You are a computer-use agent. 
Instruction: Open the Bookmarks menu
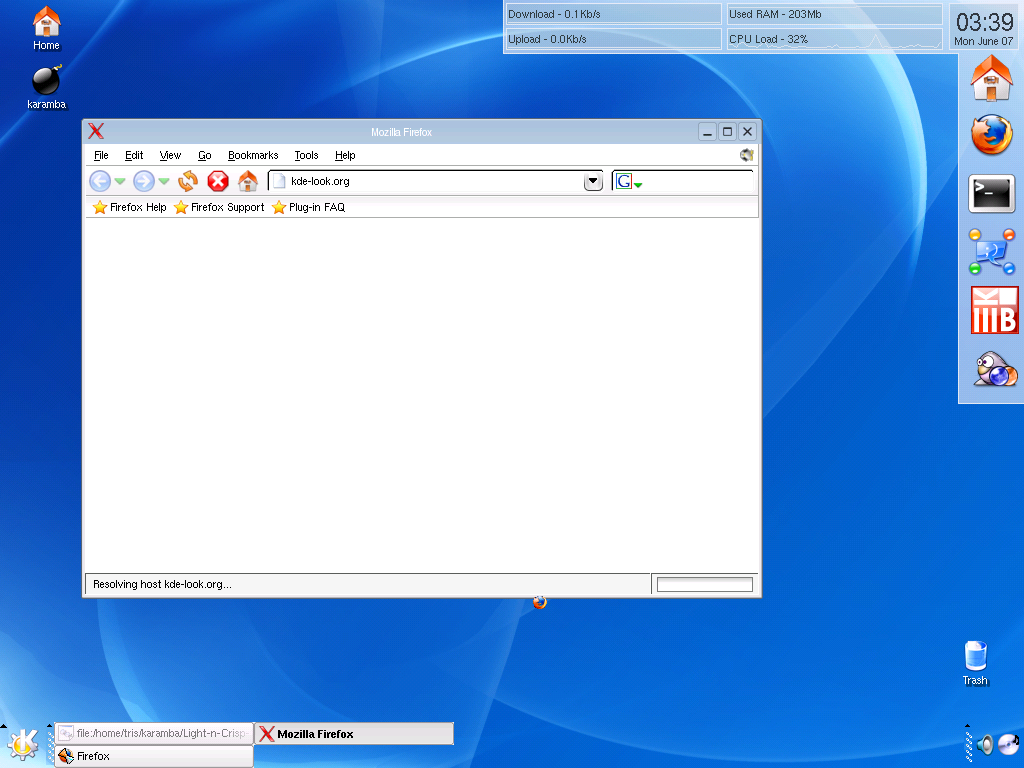(253, 155)
